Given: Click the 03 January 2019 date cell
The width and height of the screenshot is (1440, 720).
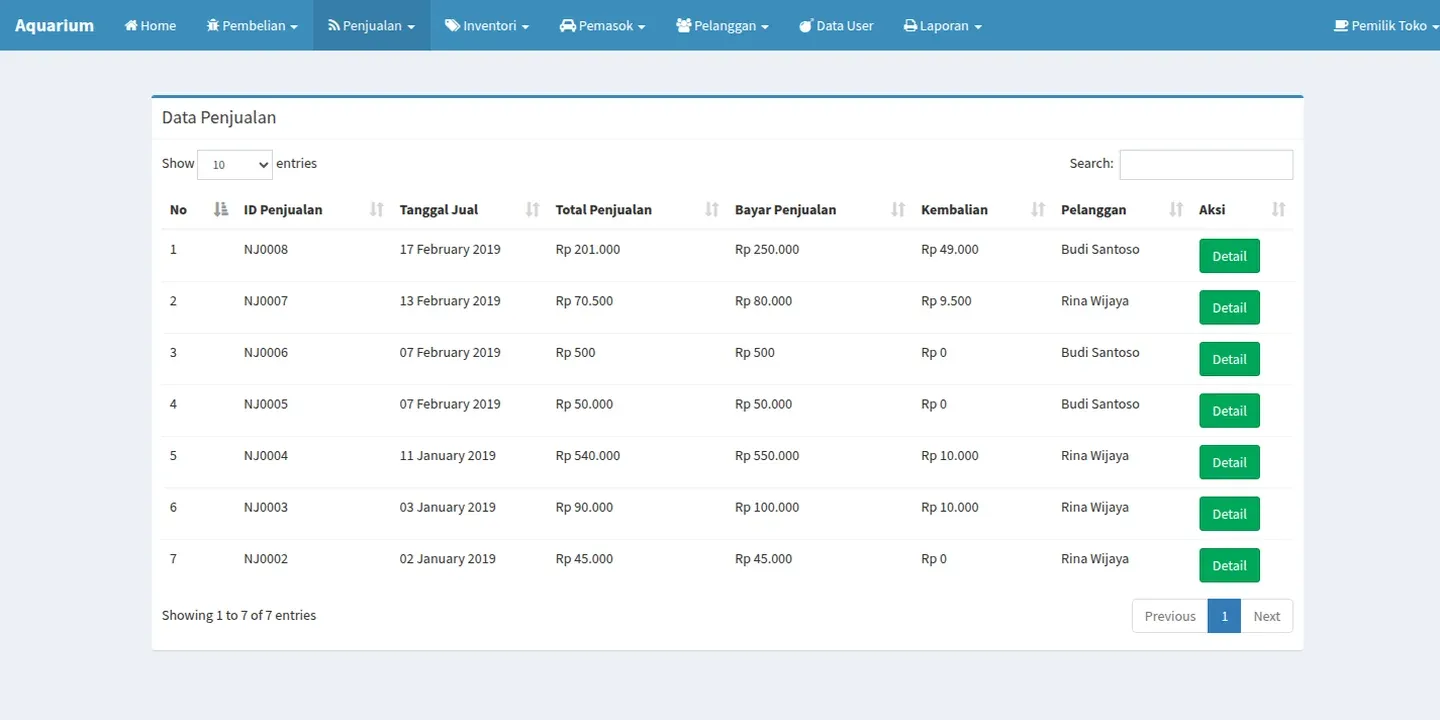Looking at the screenshot, I should [x=448, y=507].
